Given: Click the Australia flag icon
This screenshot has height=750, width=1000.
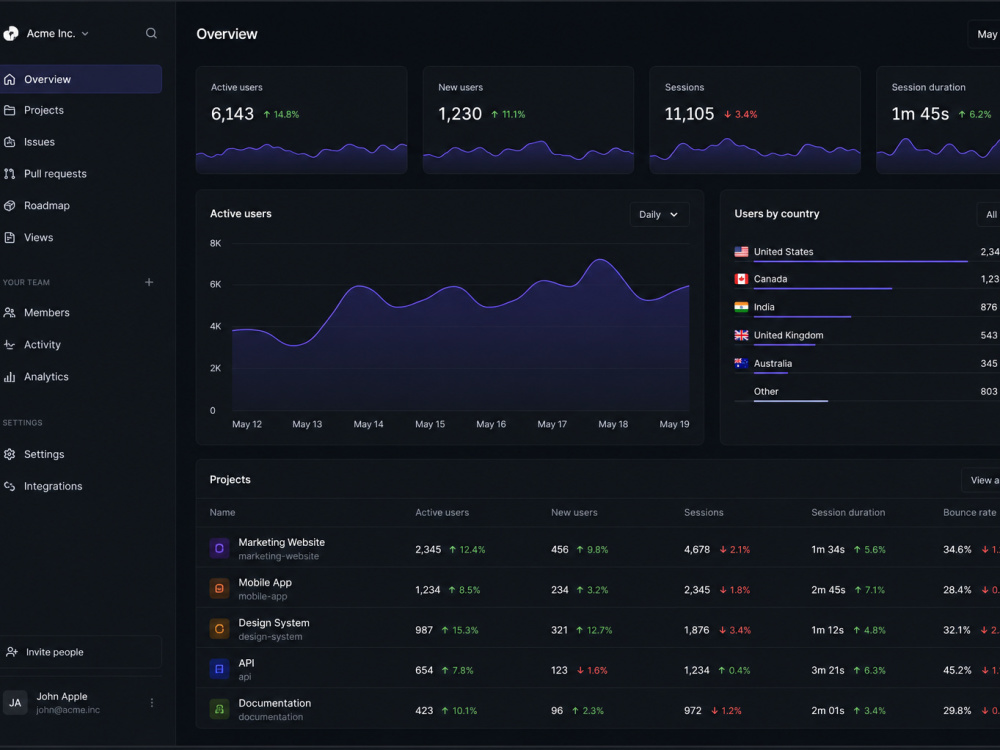Looking at the screenshot, I should (741, 364).
